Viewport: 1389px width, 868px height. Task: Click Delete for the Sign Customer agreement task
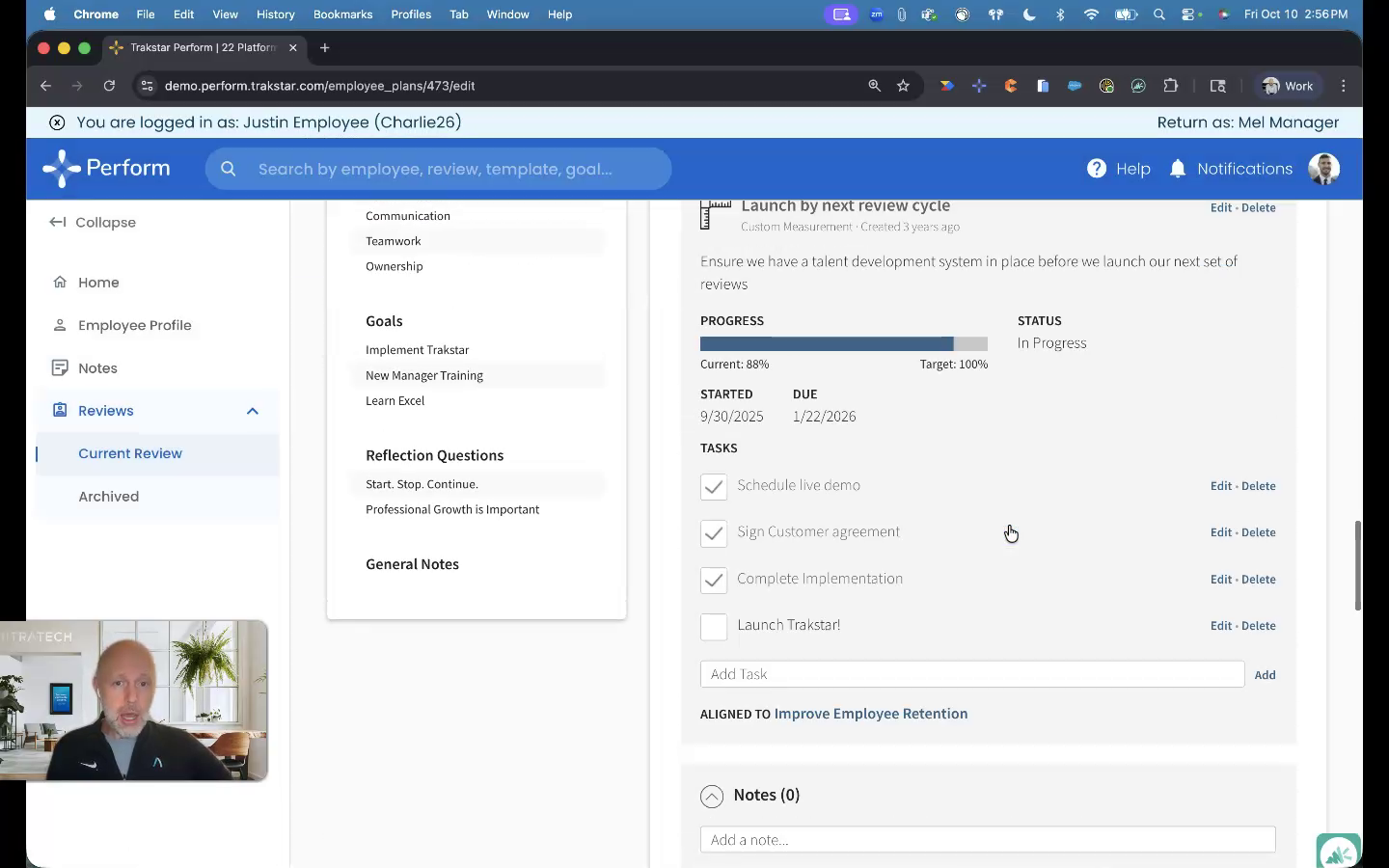pos(1259,532)
